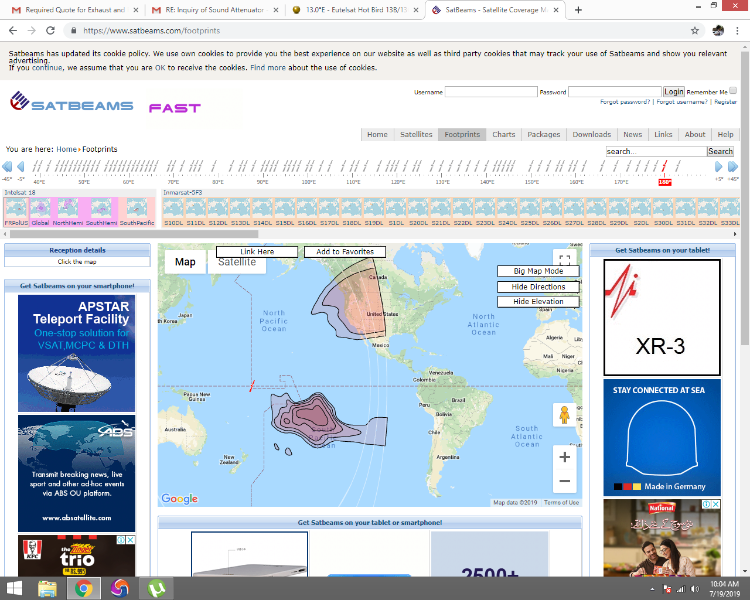
Task: Focus the site search input field
Action: tap(656, 151)
